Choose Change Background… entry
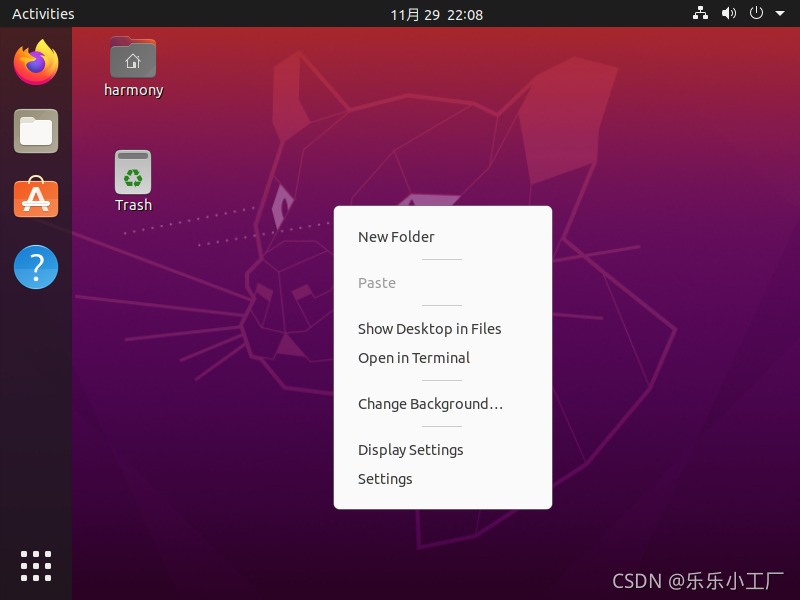 pyautogui.click(x=443, y=404)
